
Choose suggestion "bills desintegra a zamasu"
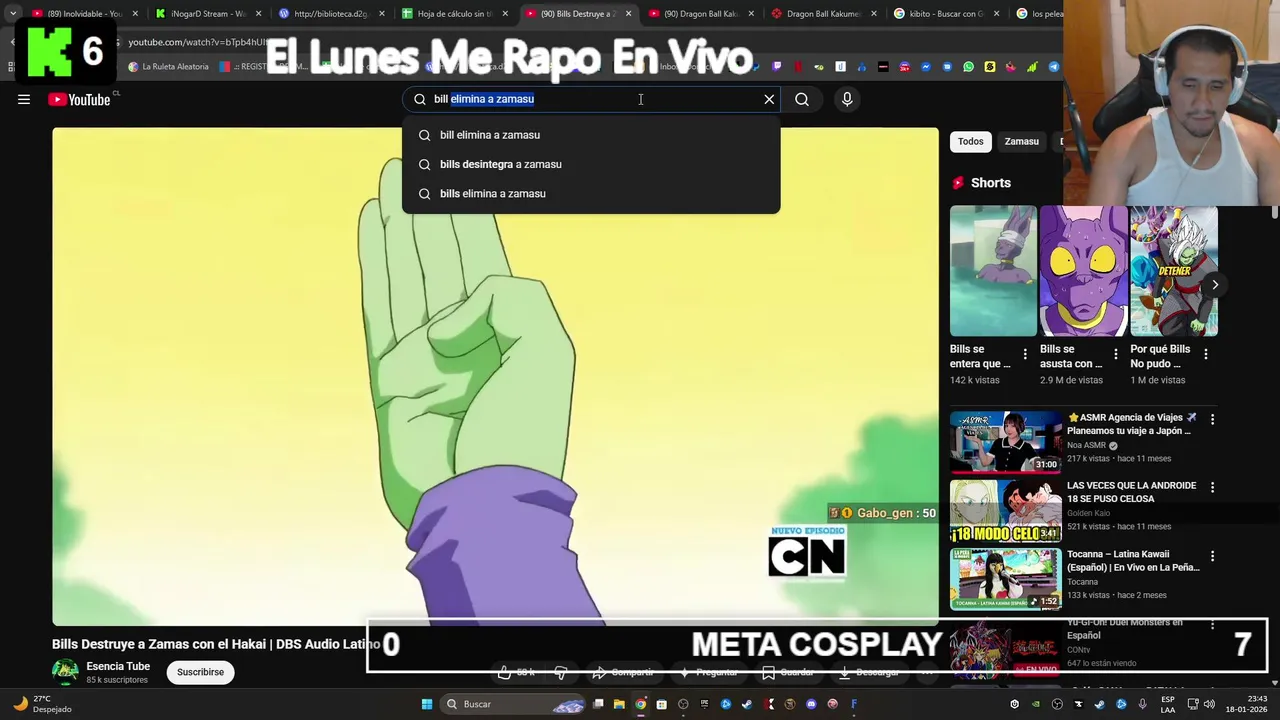(x=591, y=164)
